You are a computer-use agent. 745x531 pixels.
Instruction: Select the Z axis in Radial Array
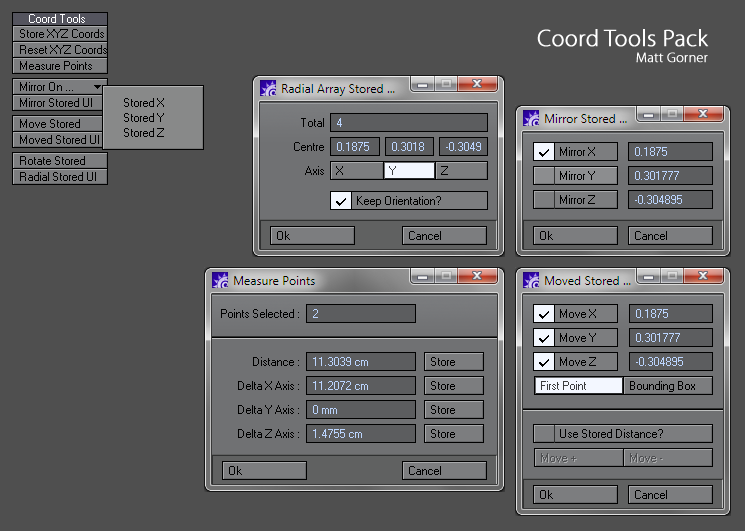tap(461, 171)
